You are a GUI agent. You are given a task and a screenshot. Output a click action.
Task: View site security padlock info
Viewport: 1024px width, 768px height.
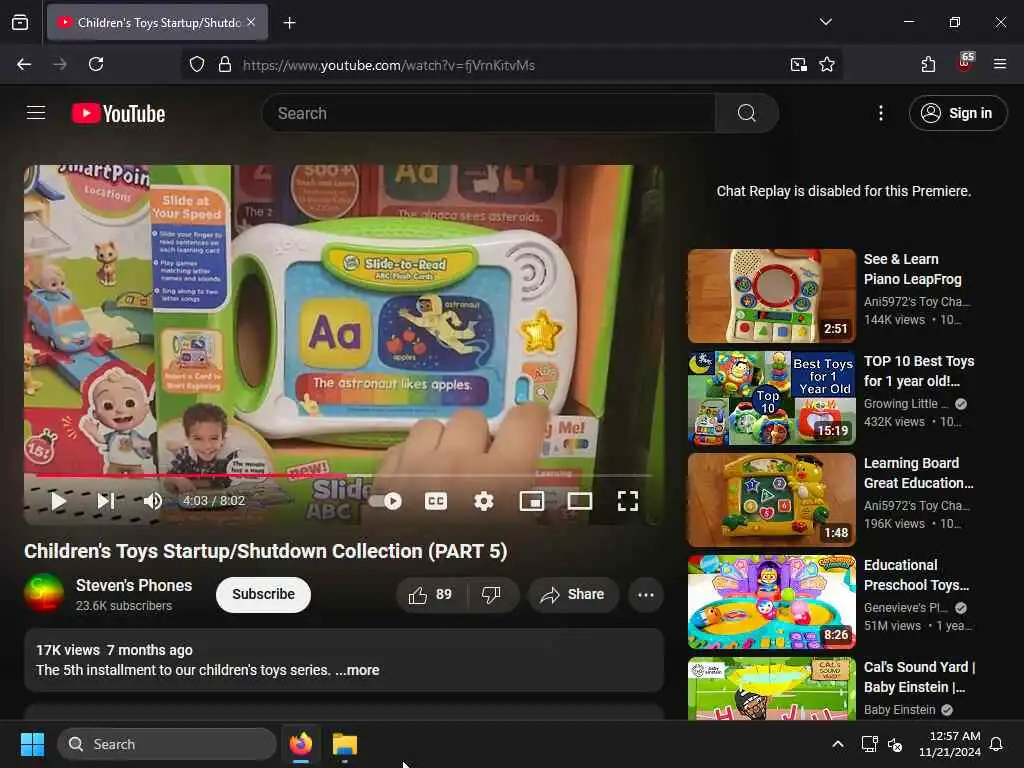[225, 64]
